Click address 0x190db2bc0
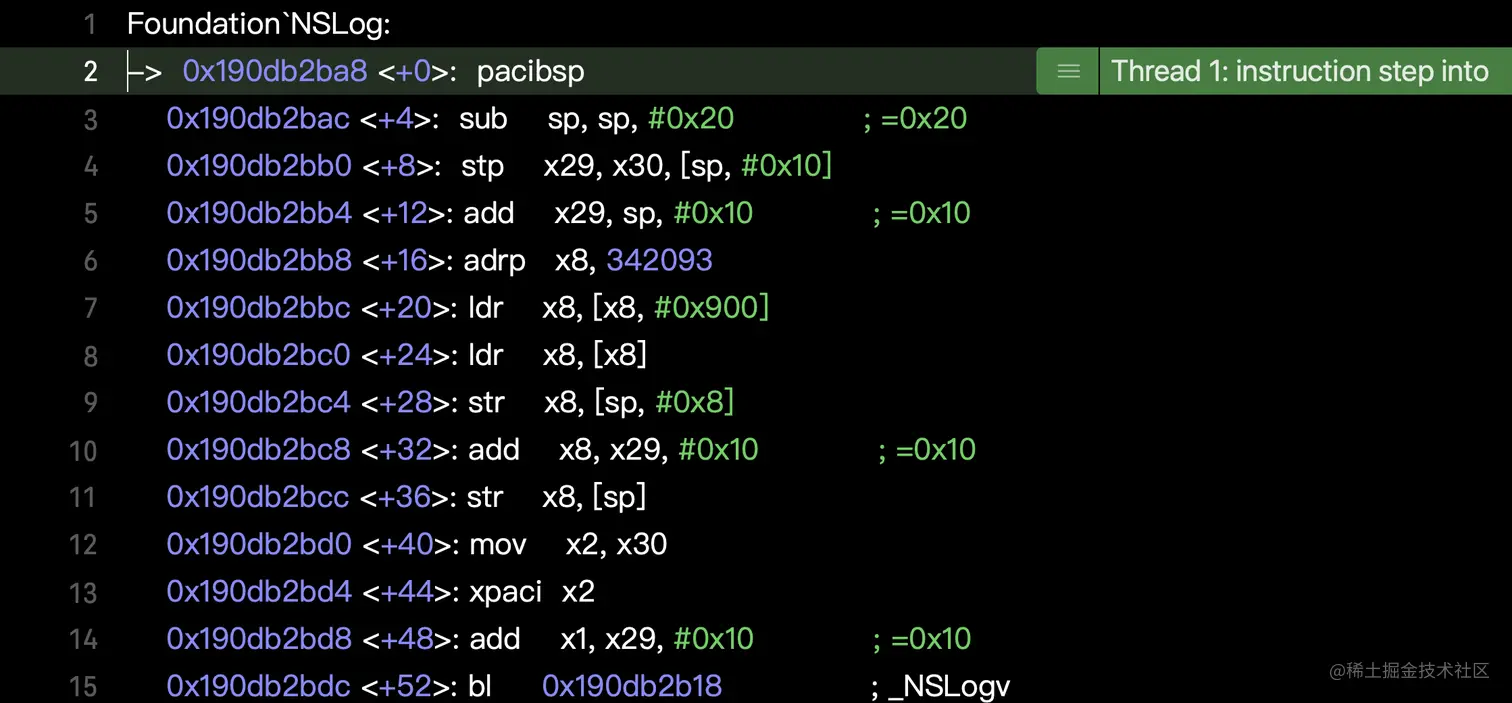Screen dimensions: 1512x703 point(258,355)
